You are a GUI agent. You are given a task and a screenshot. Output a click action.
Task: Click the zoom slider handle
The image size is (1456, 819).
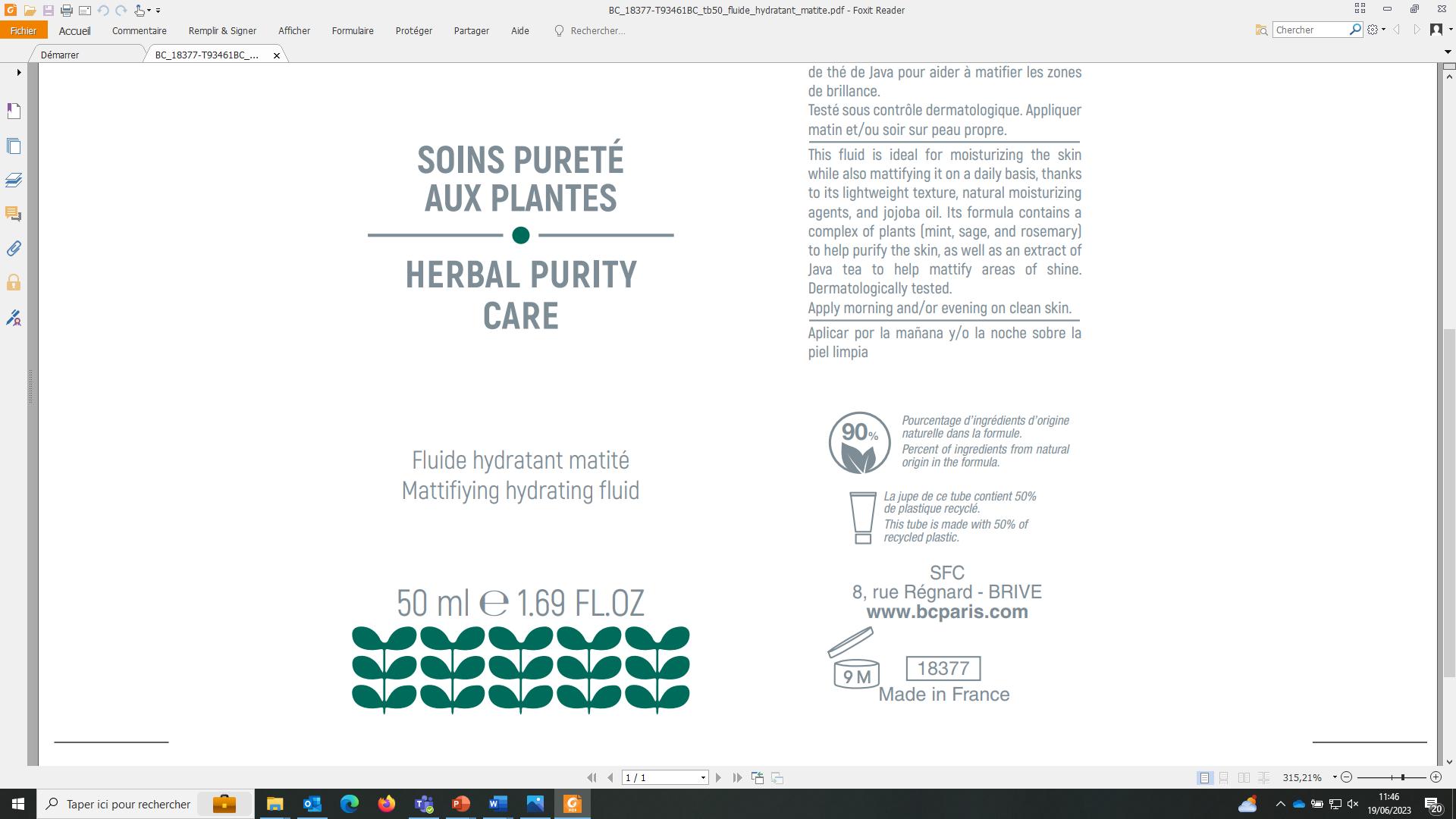(1403, 778)
